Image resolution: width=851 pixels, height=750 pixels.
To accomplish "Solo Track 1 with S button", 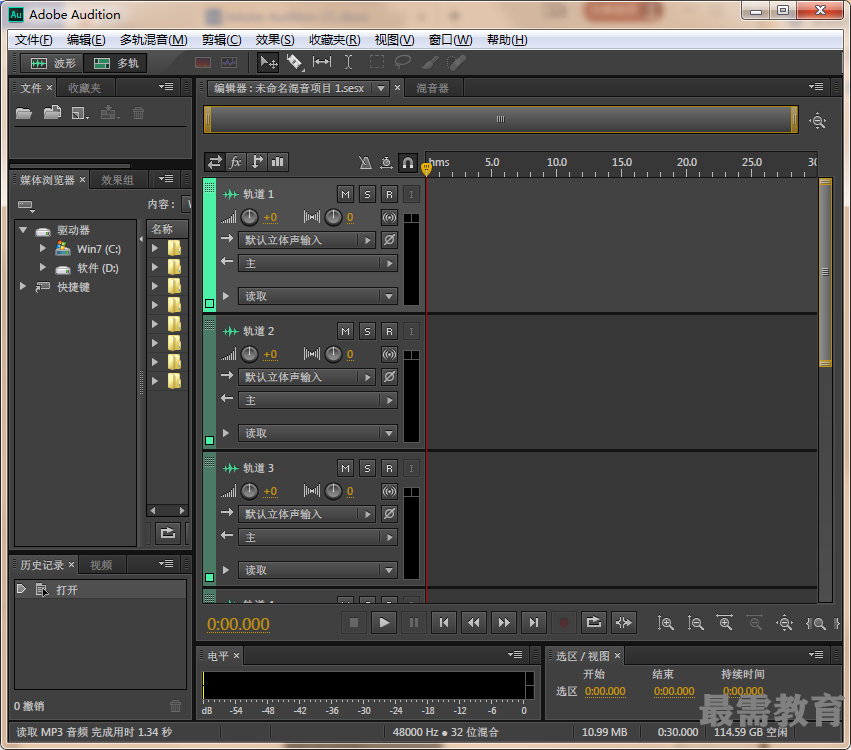I will (367, 194).
